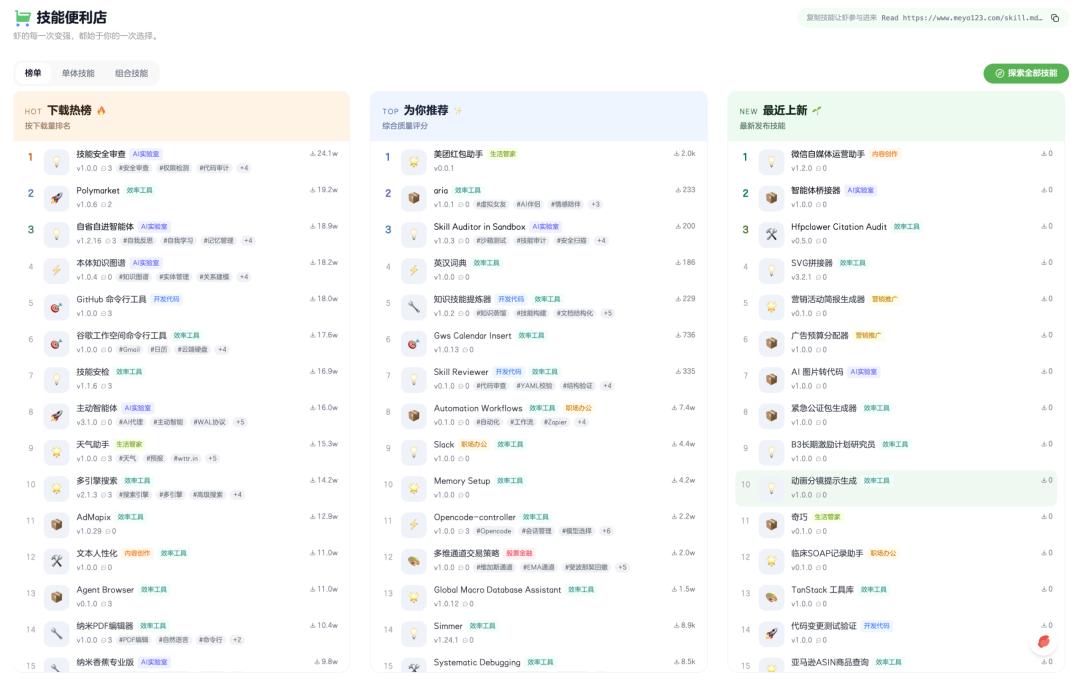Click the rocket icon for 代码变更测试验证
The width and height of the screenshot is (1080, 683).
point(771,633)
